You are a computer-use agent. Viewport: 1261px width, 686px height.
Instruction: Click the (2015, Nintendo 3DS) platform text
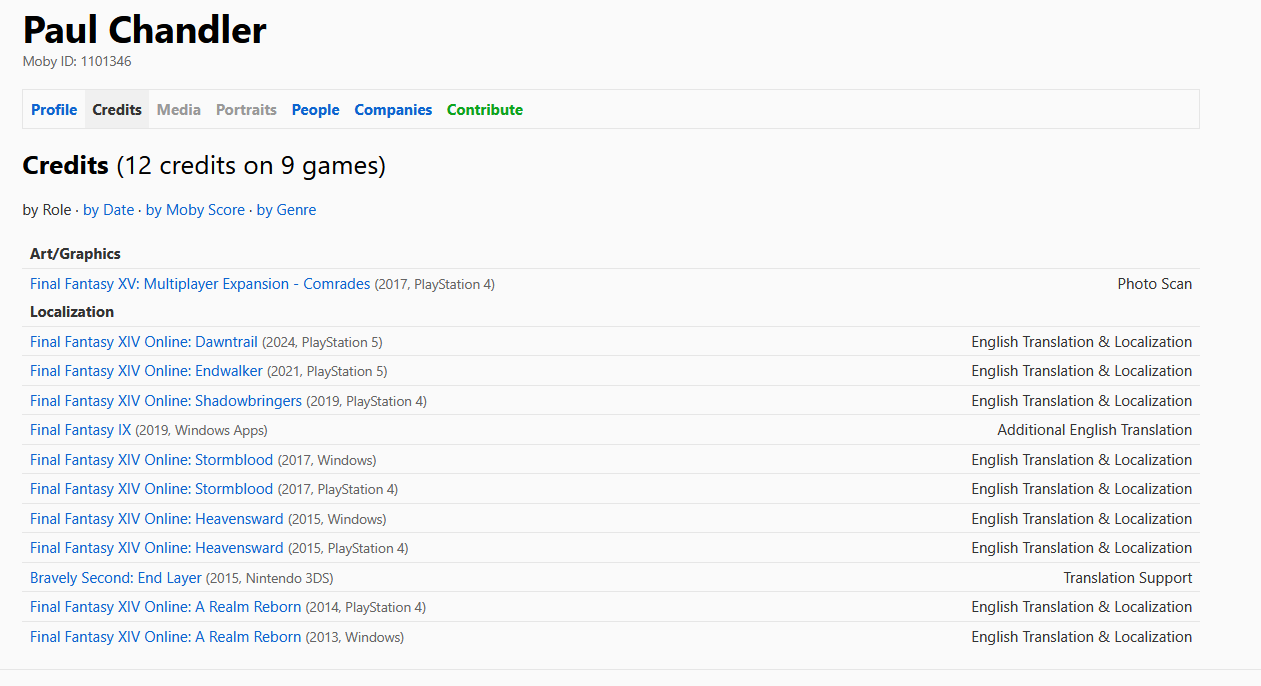click(x=270, y=579)
